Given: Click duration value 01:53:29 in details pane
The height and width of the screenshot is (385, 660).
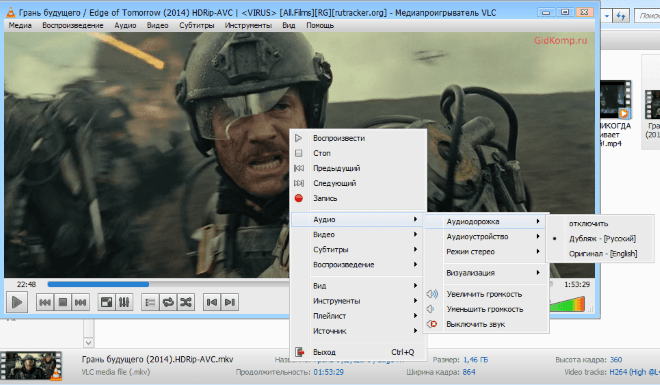Looking at the screenshot, I should 328,372.
